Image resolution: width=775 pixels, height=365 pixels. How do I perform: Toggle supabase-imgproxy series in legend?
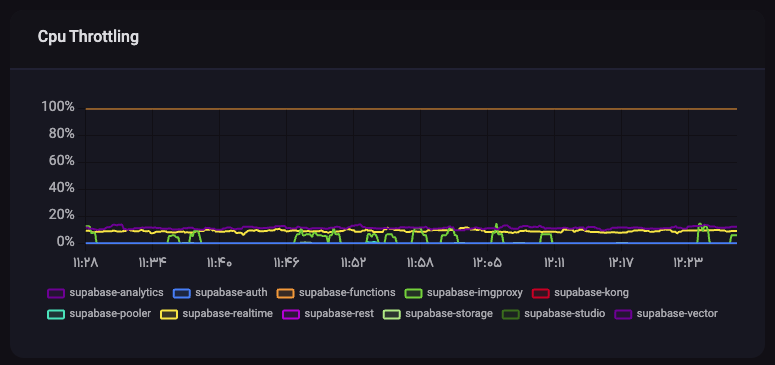tap(463, 293)
